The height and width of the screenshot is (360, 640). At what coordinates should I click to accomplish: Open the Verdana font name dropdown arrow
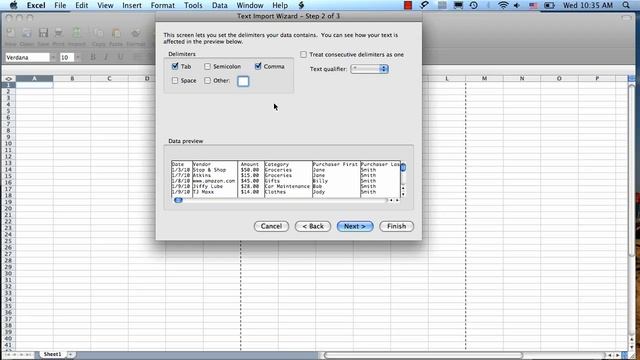53,58
